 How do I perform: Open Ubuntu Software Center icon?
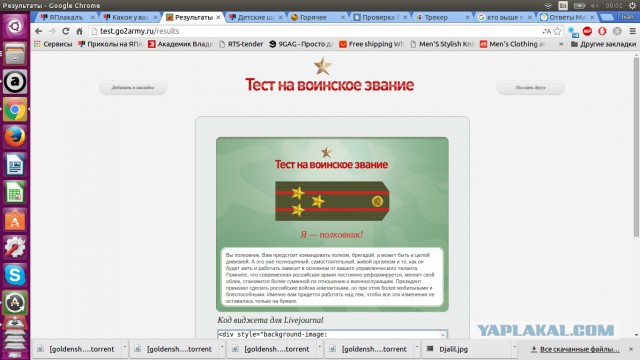pyautogui.click(x=15, y=220)
